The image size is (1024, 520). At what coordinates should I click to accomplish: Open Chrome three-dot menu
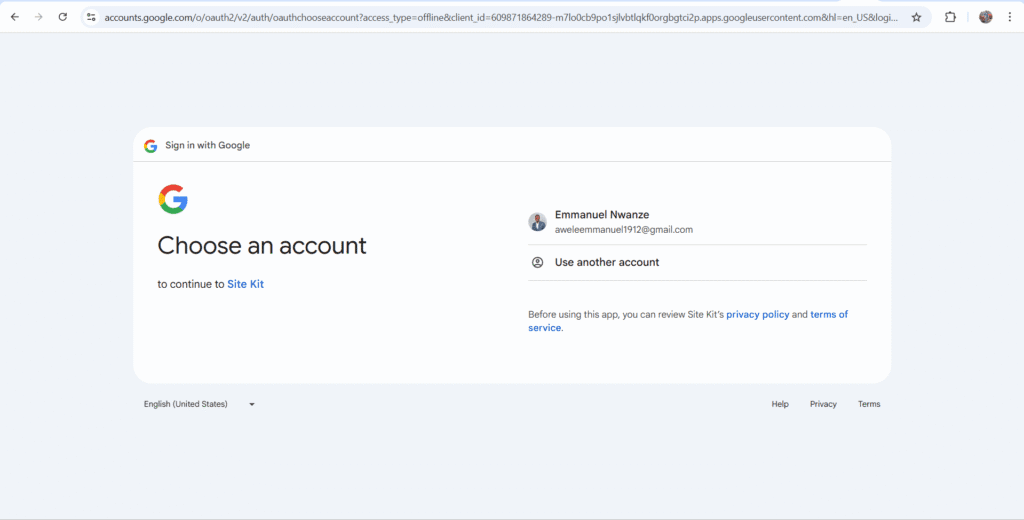click(x=1010, y=17)
